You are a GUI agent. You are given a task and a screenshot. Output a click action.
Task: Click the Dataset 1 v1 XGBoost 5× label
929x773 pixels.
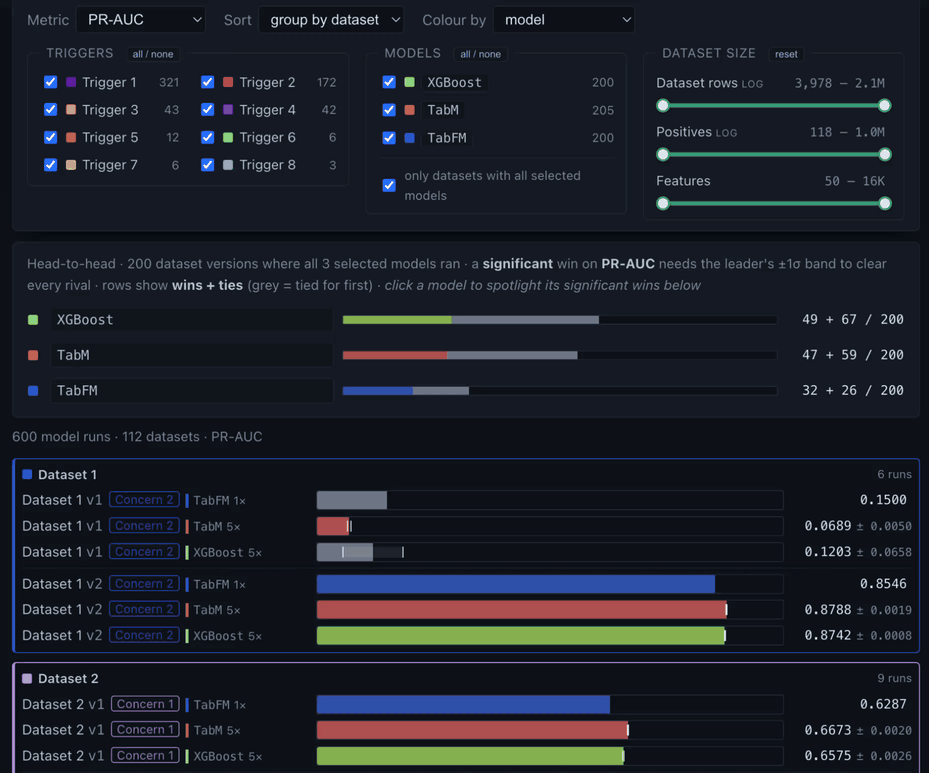coord(228,553)
